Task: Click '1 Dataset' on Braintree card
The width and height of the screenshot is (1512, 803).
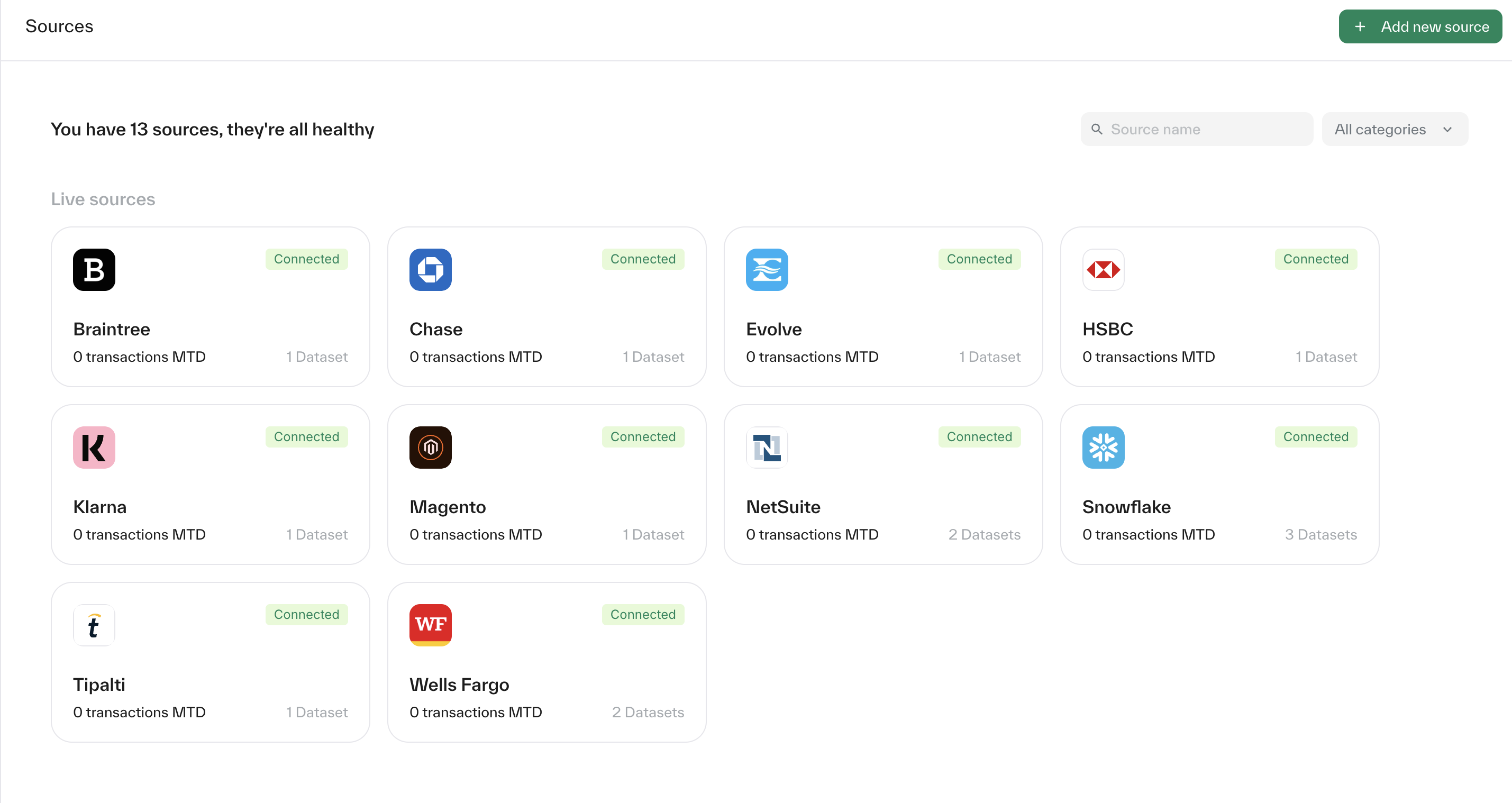Action: coord(317,357)
